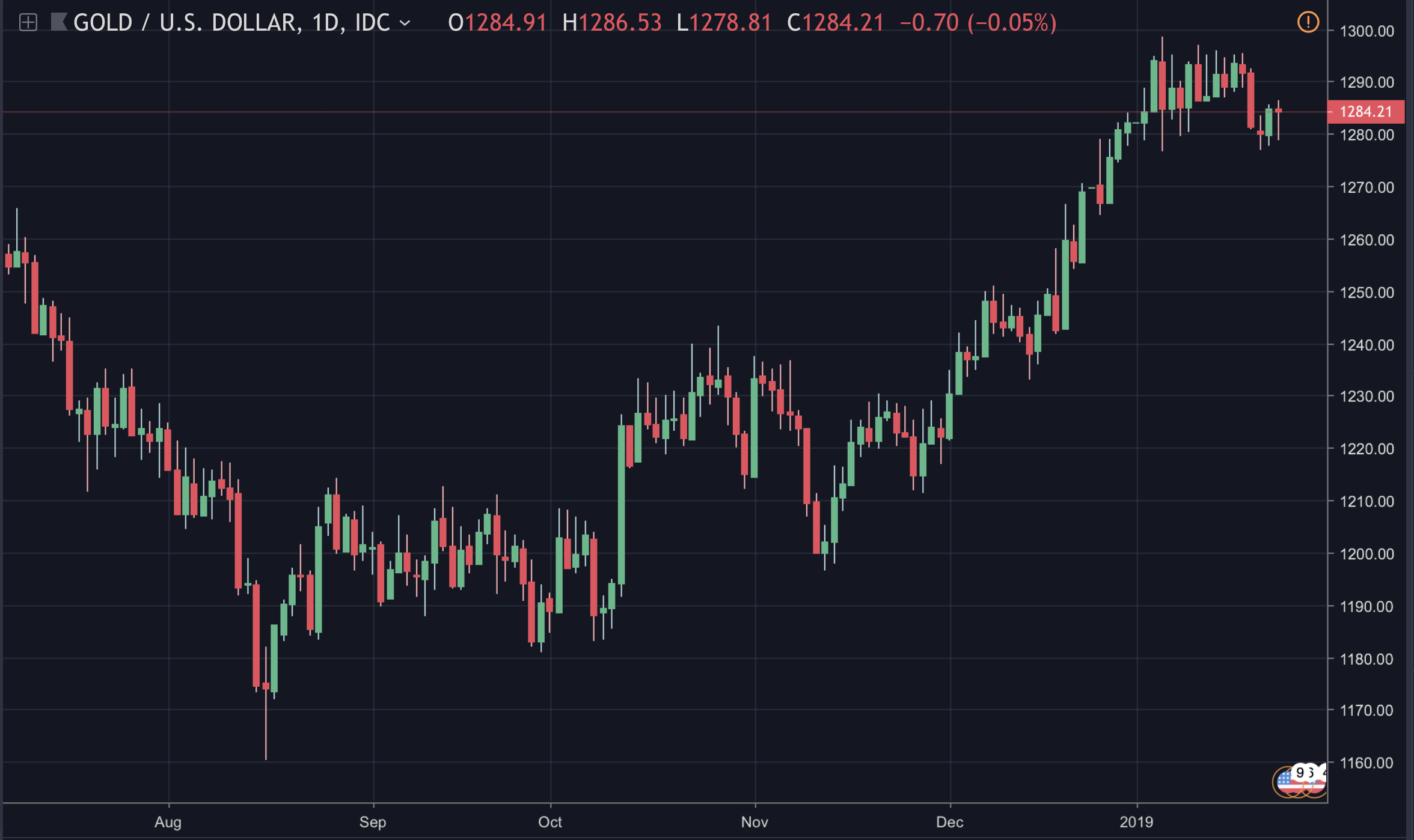
Task: Open the symbol dropdown chevron after IDC
Action: pos(405,23)
